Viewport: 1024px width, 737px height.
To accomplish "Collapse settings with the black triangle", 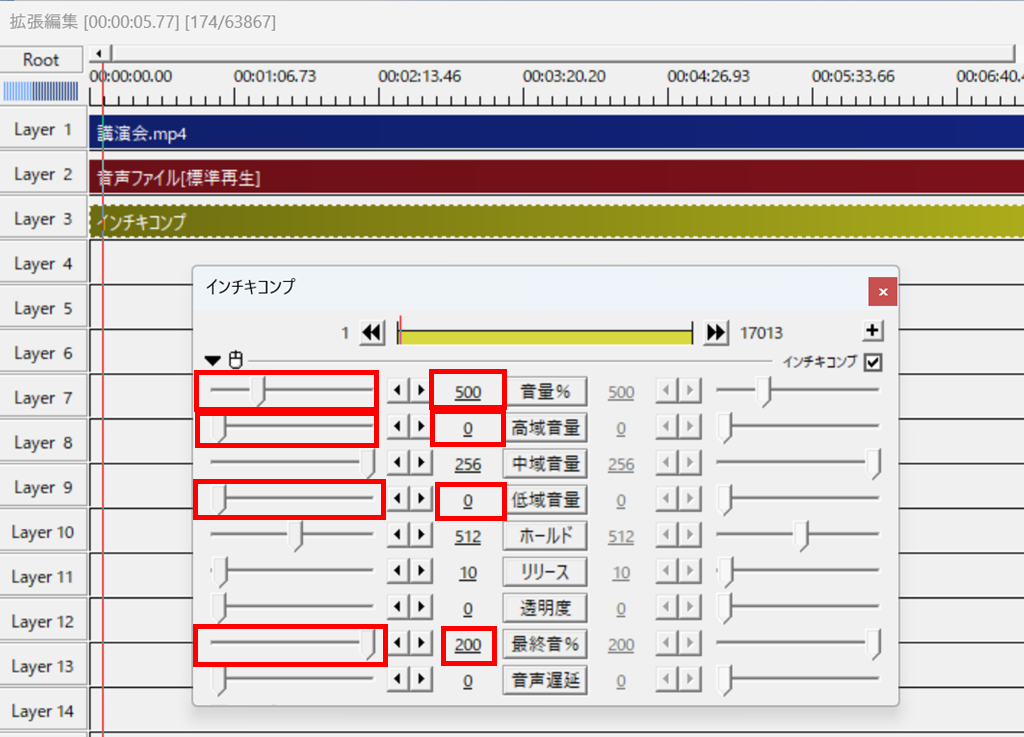I will pyautogui.click(x=212, y=361).
